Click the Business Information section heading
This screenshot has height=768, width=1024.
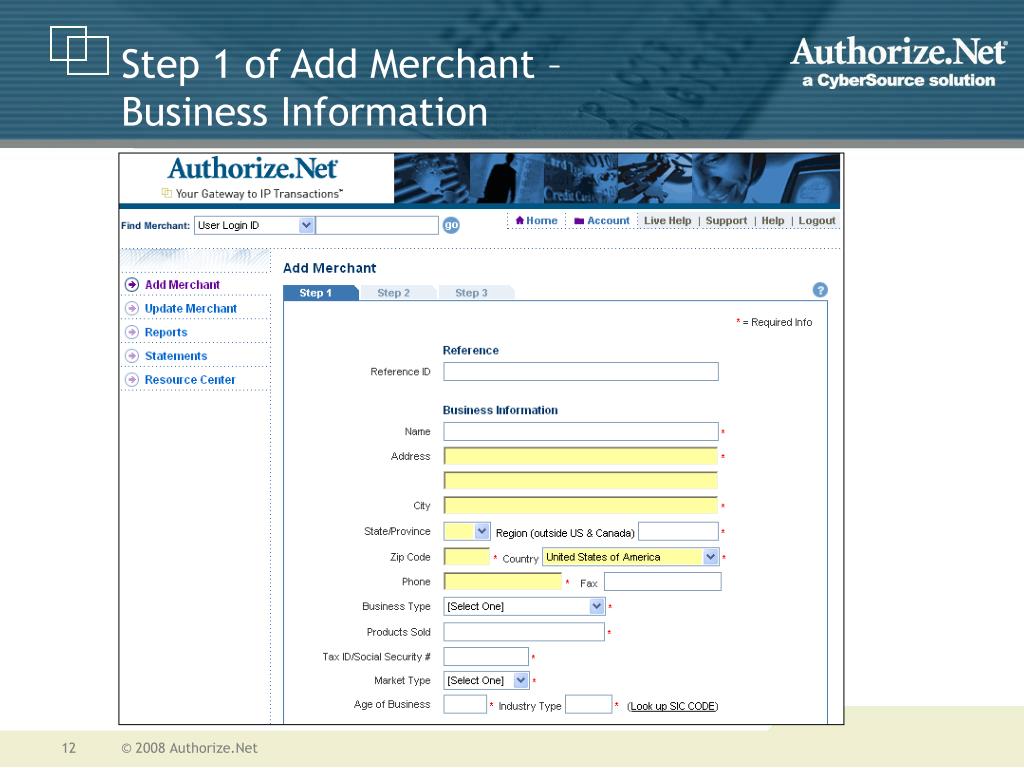pos(500,410)
